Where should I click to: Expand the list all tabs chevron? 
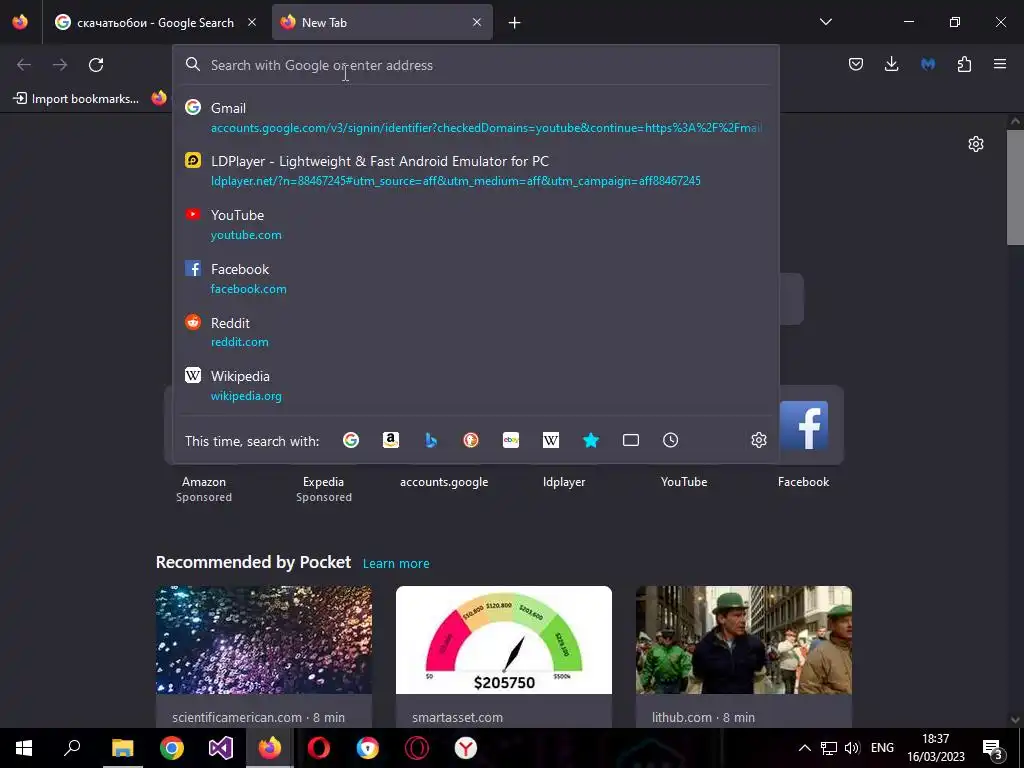(x=825, y=22)
